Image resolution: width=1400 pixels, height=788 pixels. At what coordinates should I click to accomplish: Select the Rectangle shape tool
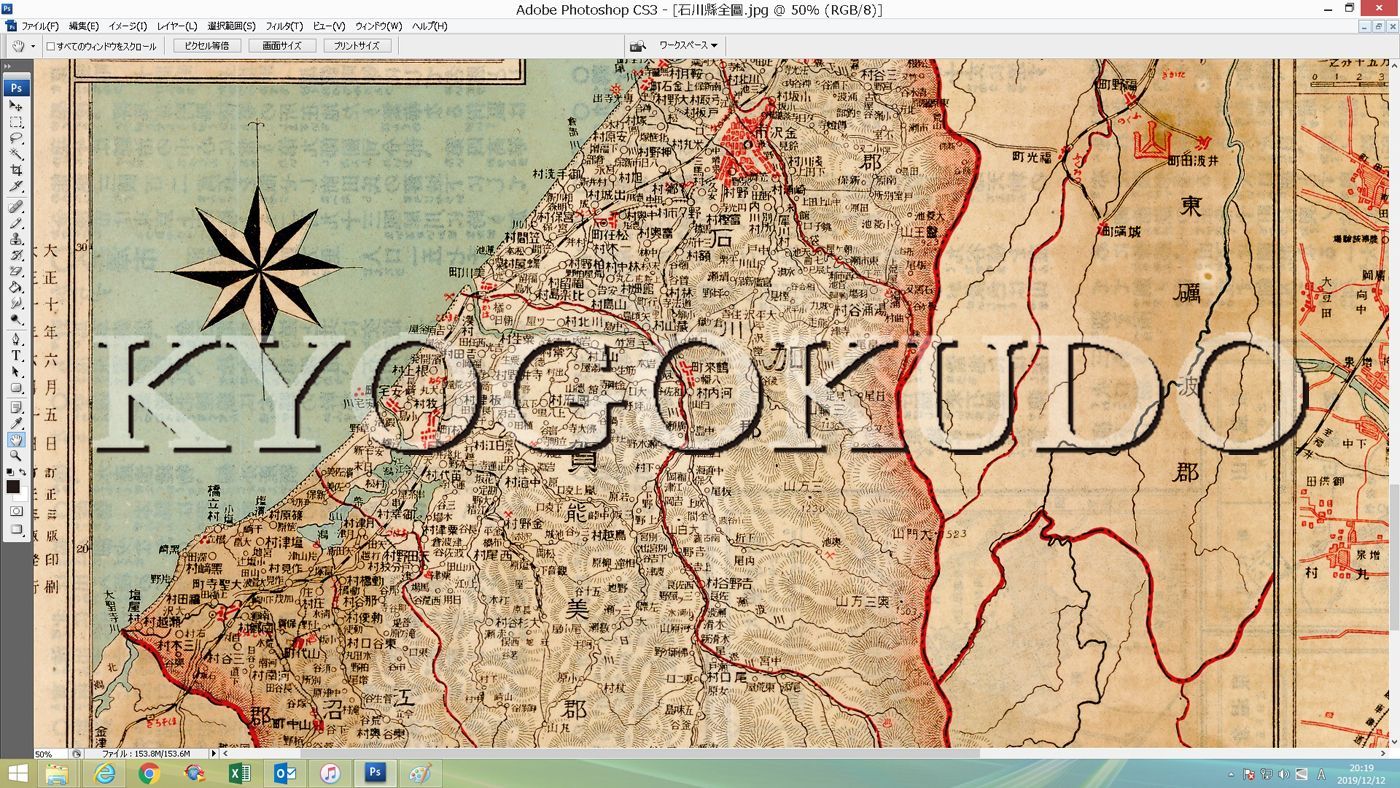(16, 387)
